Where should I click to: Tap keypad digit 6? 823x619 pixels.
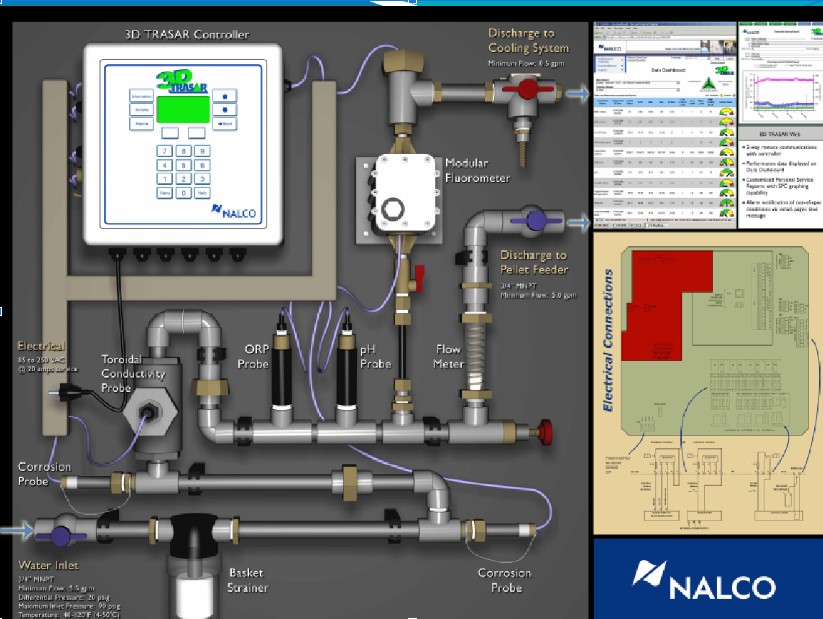(202, 165)
